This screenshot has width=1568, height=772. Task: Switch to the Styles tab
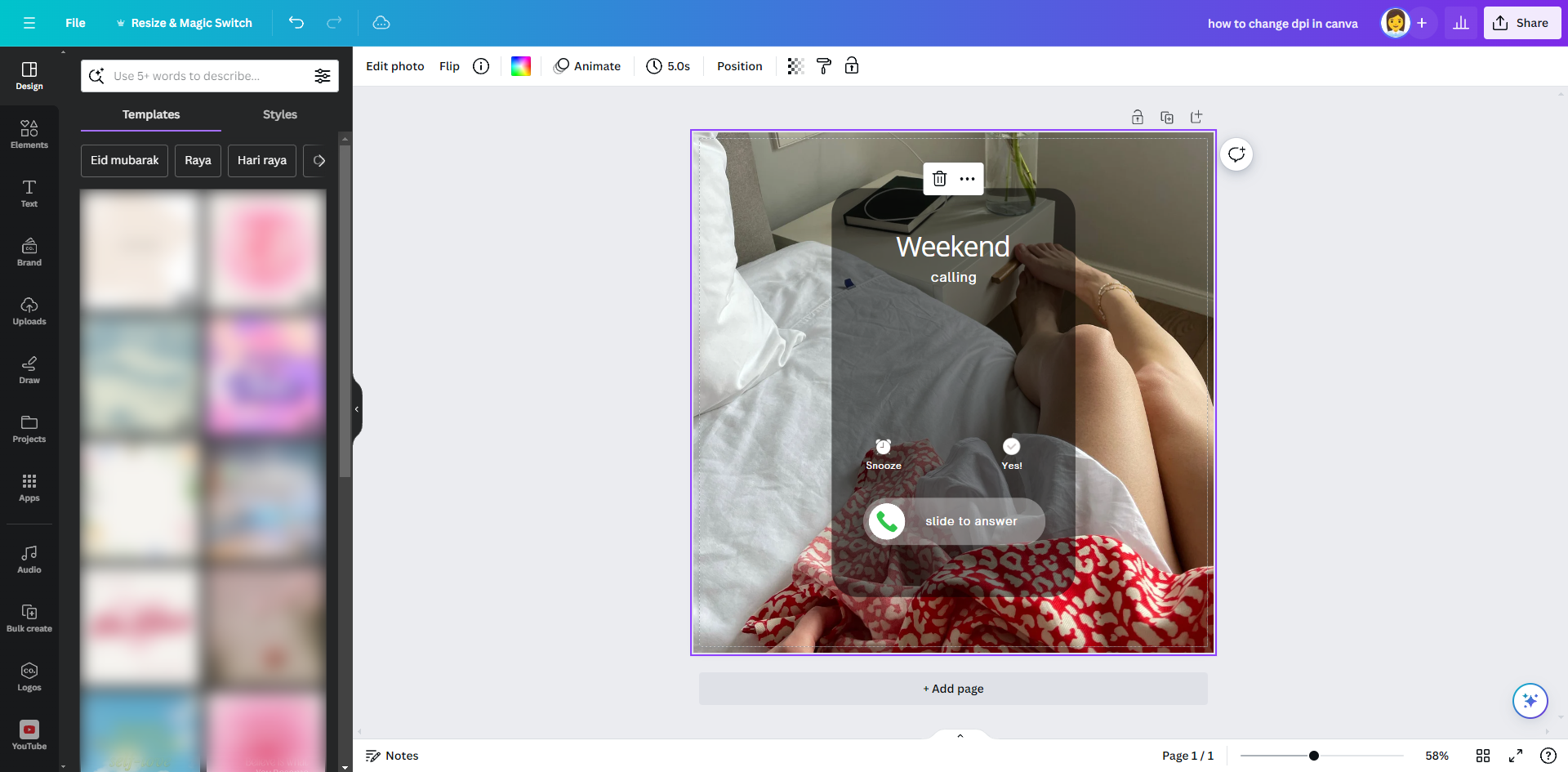click(280, 114)
